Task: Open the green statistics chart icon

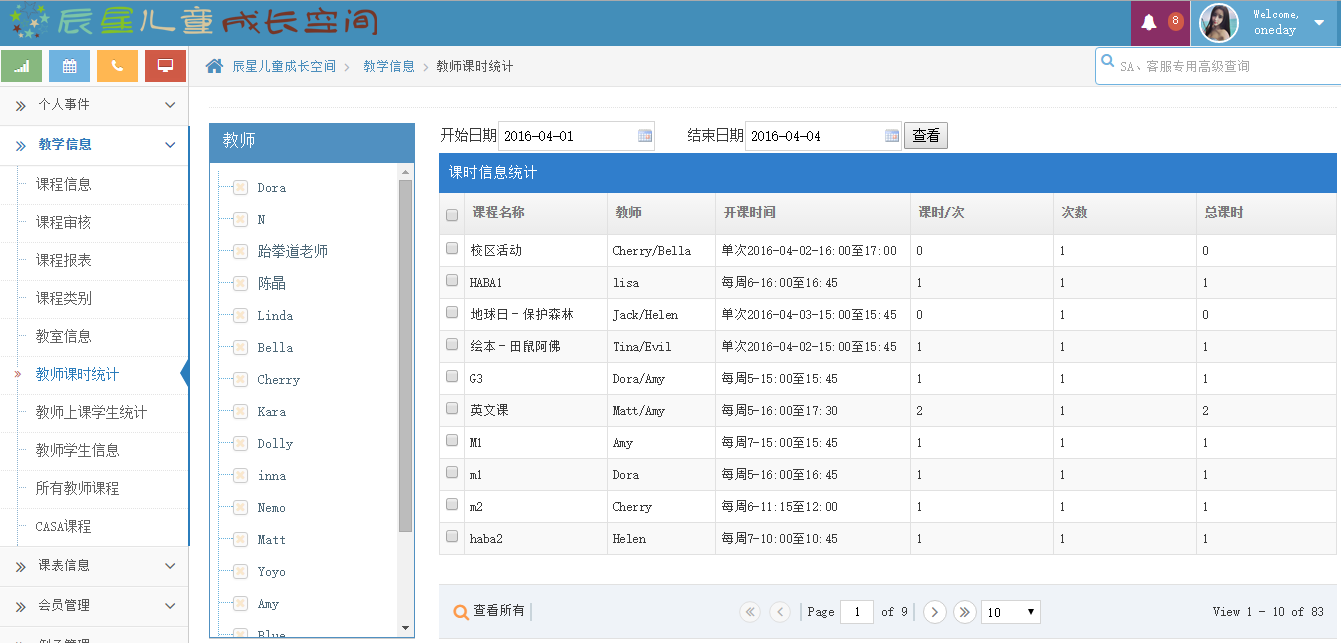Action: click(19, 65)
